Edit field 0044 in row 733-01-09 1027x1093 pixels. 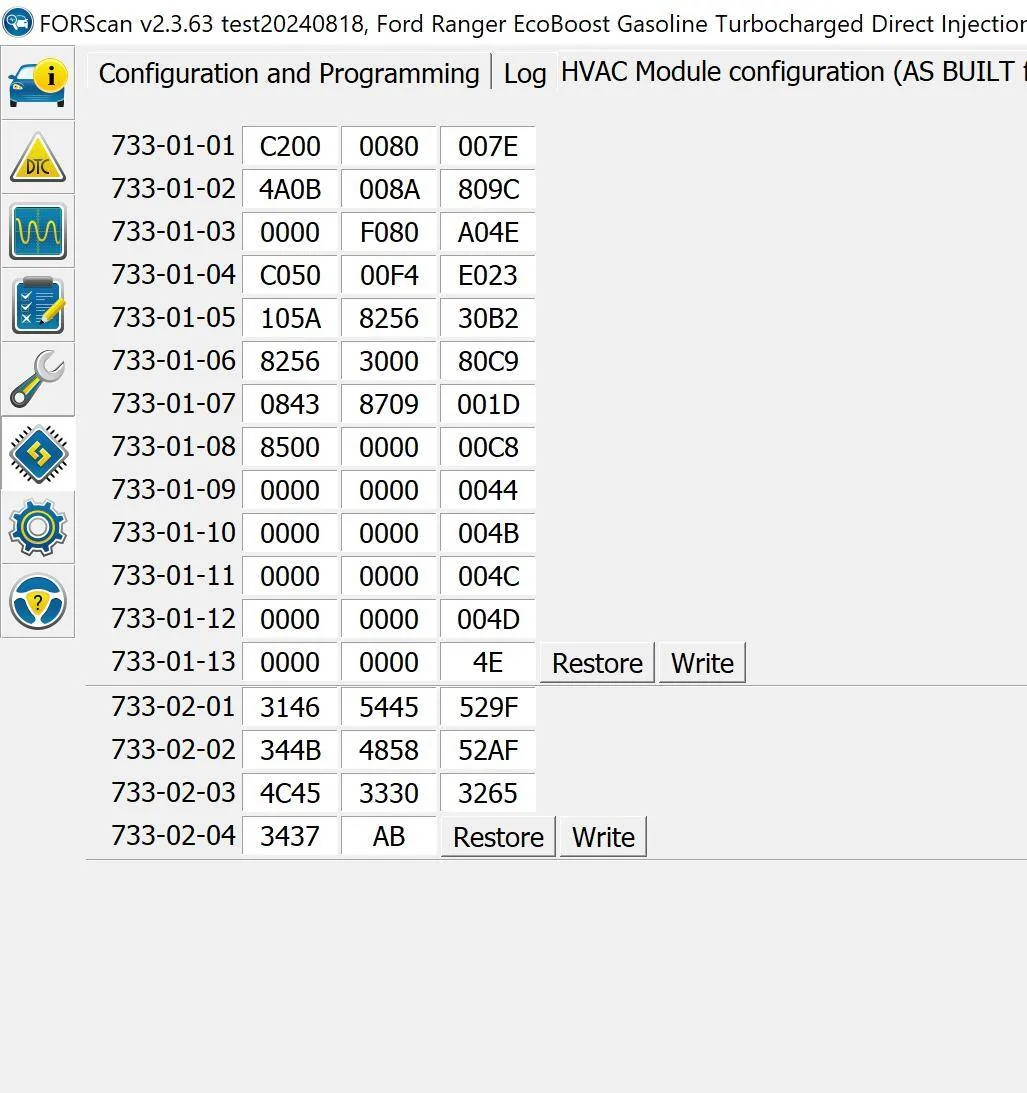pos(488,490)
